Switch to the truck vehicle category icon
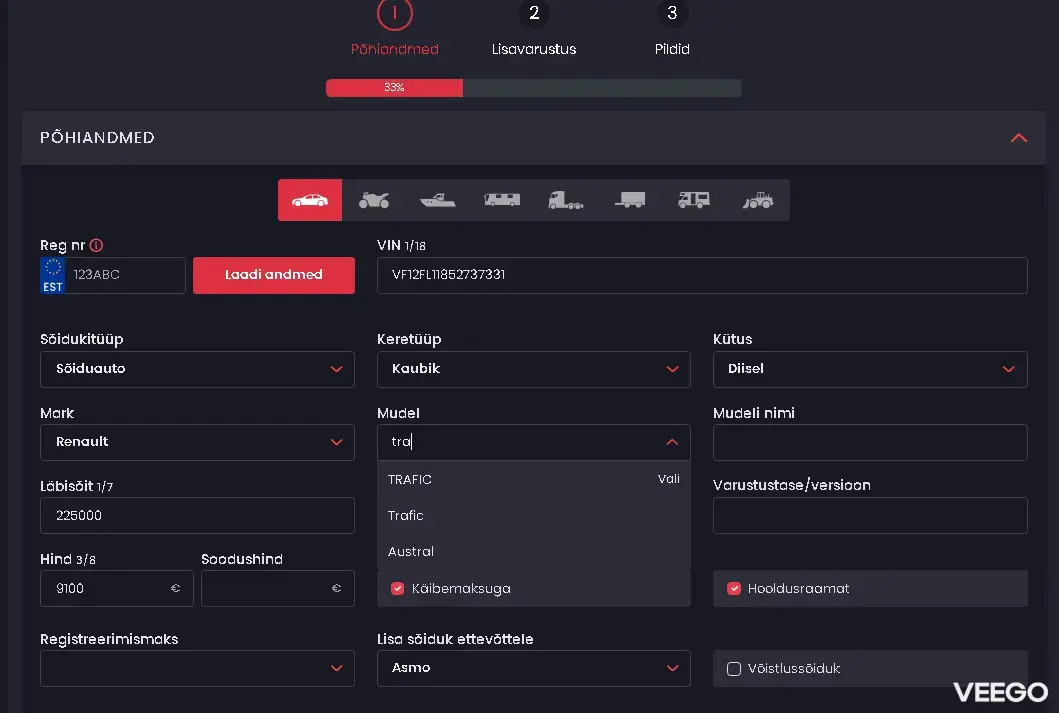 565,200
